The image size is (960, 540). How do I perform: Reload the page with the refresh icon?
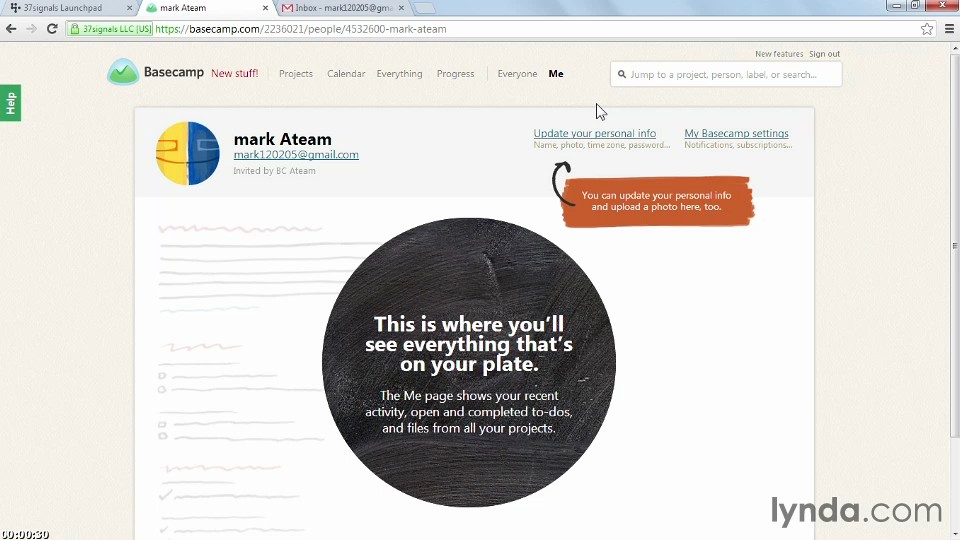click(52, 29)
